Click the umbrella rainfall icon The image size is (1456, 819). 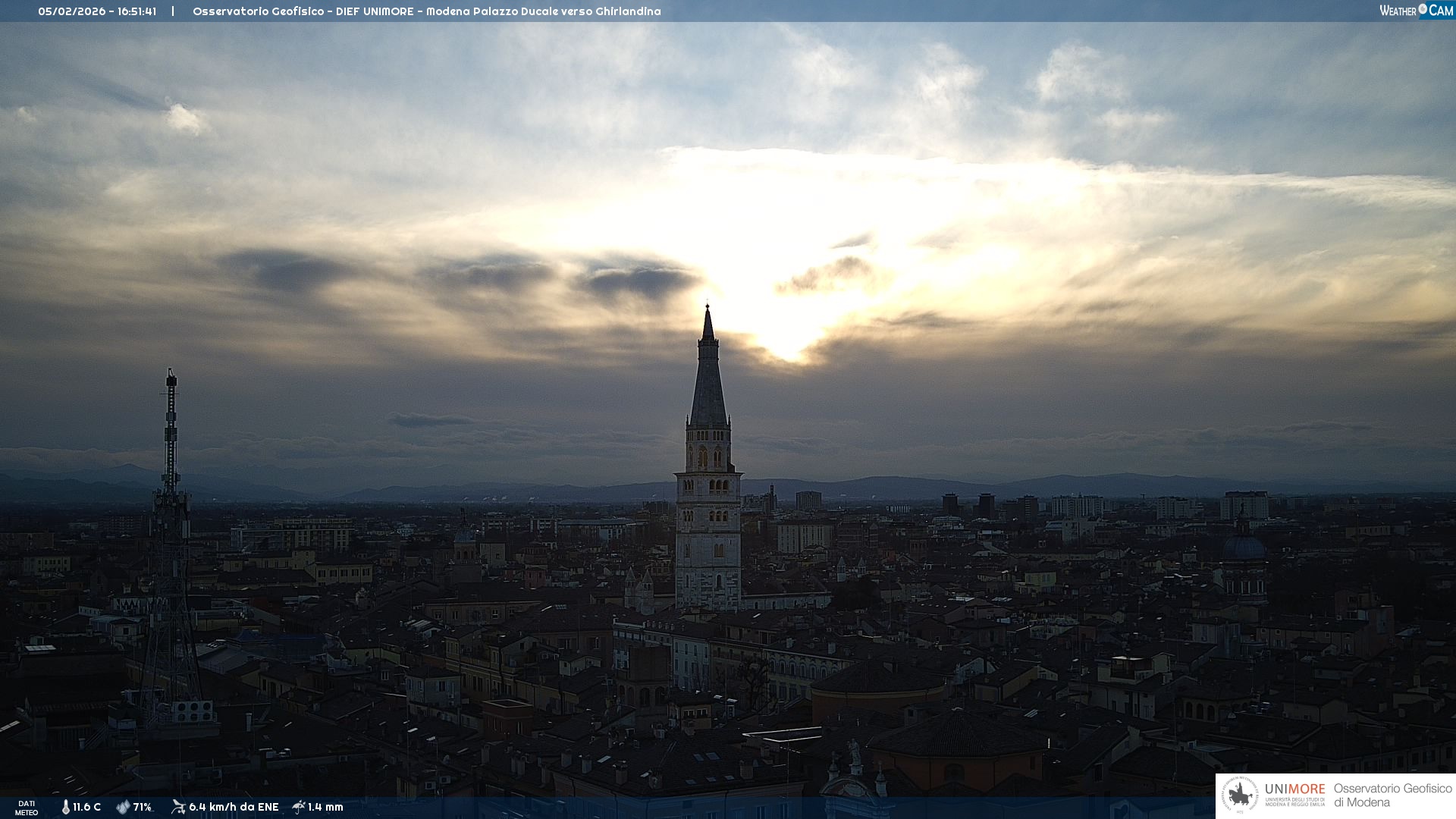(299, 807)
